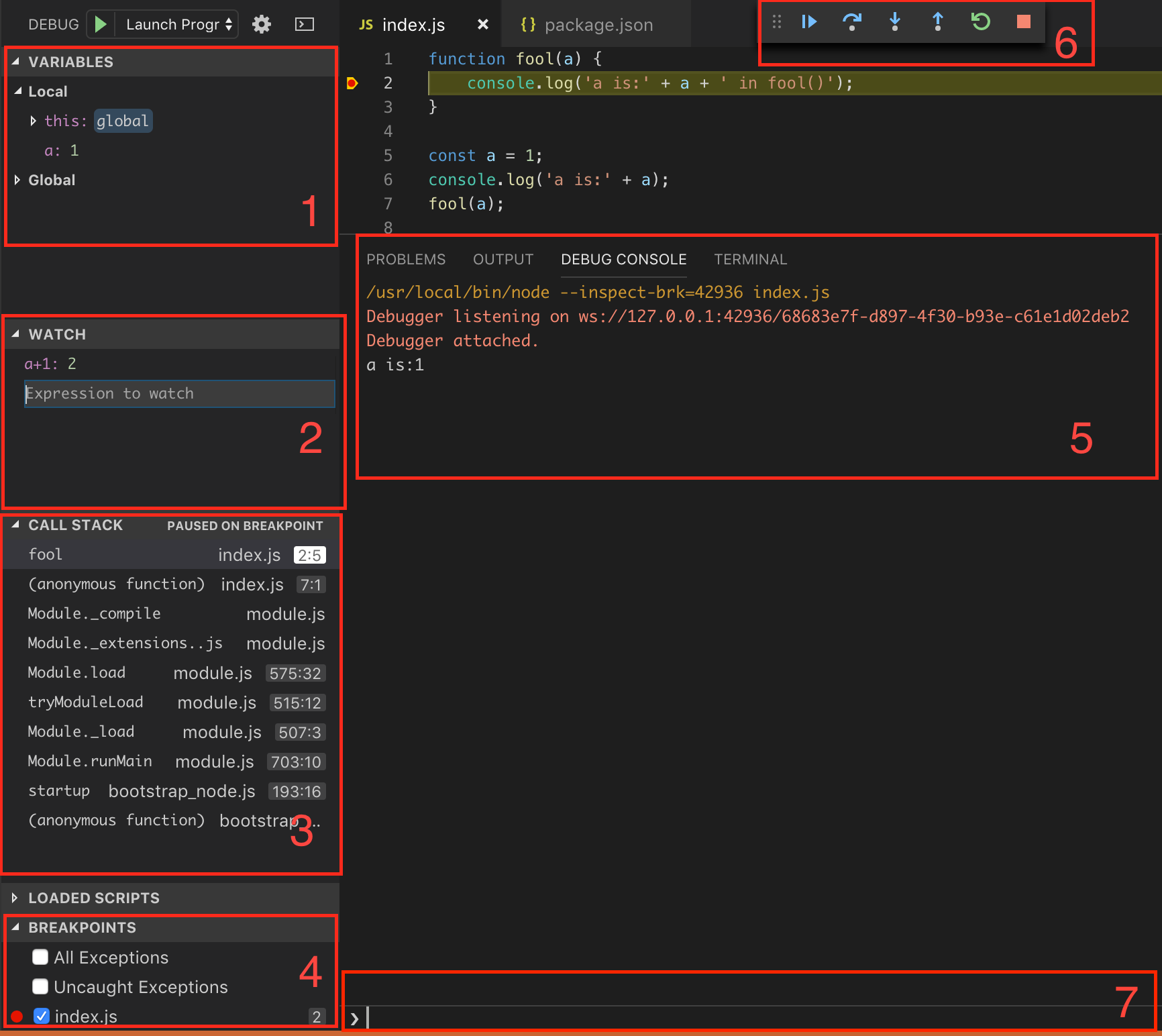The width and height of the screenshot is (1162, 1036).
Task: Open launch.json with gear icon
Action: (262, 25)
